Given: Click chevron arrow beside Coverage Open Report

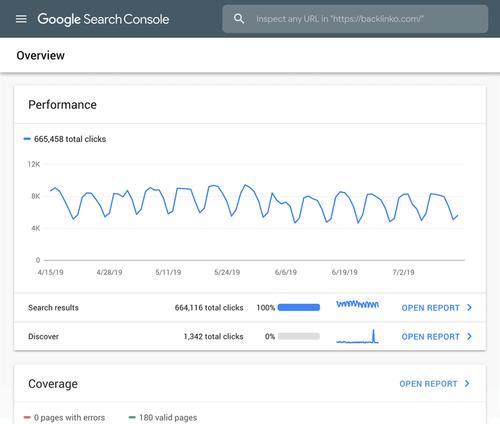Looking at the screenshot, I should coord(467,383).
